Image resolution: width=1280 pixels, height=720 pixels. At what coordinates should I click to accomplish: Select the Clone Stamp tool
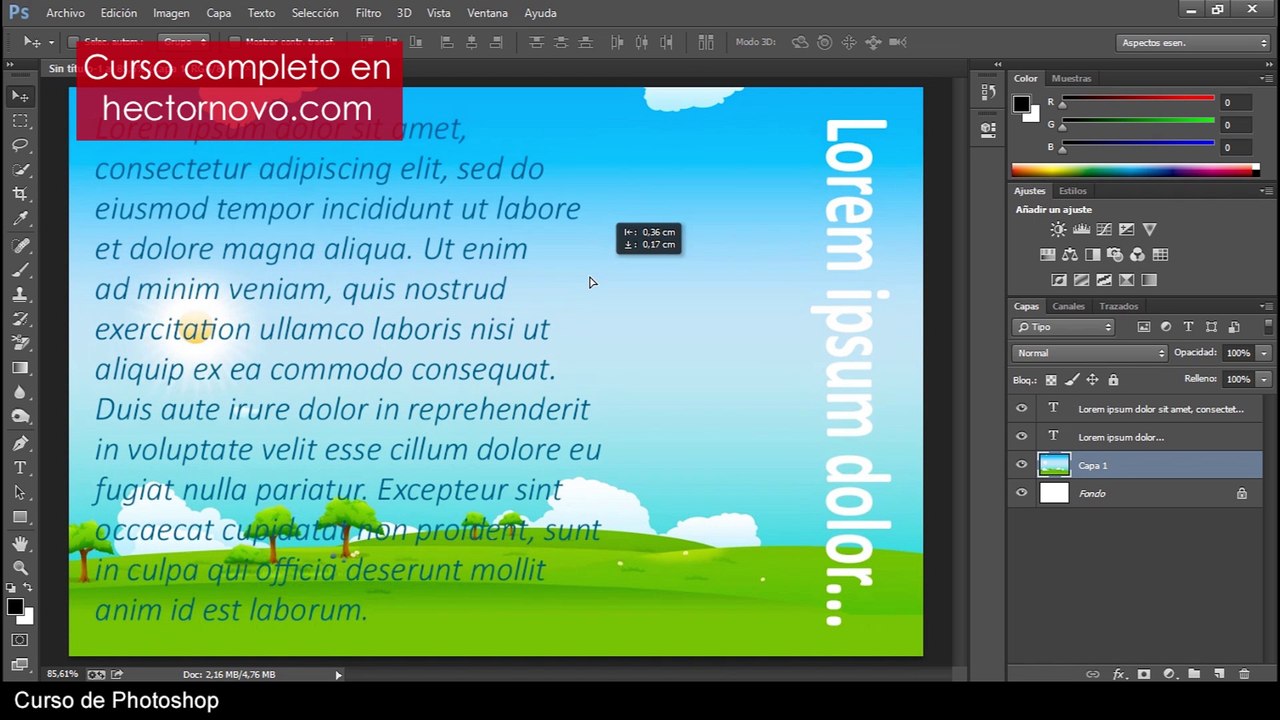[x=20, y=294]
